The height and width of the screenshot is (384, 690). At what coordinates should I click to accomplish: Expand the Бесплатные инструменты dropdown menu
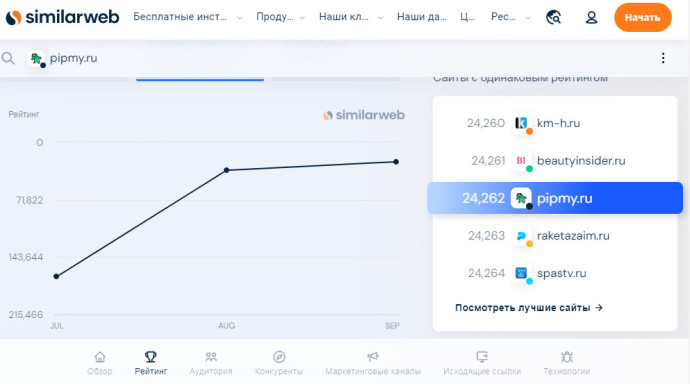[188, 17]
